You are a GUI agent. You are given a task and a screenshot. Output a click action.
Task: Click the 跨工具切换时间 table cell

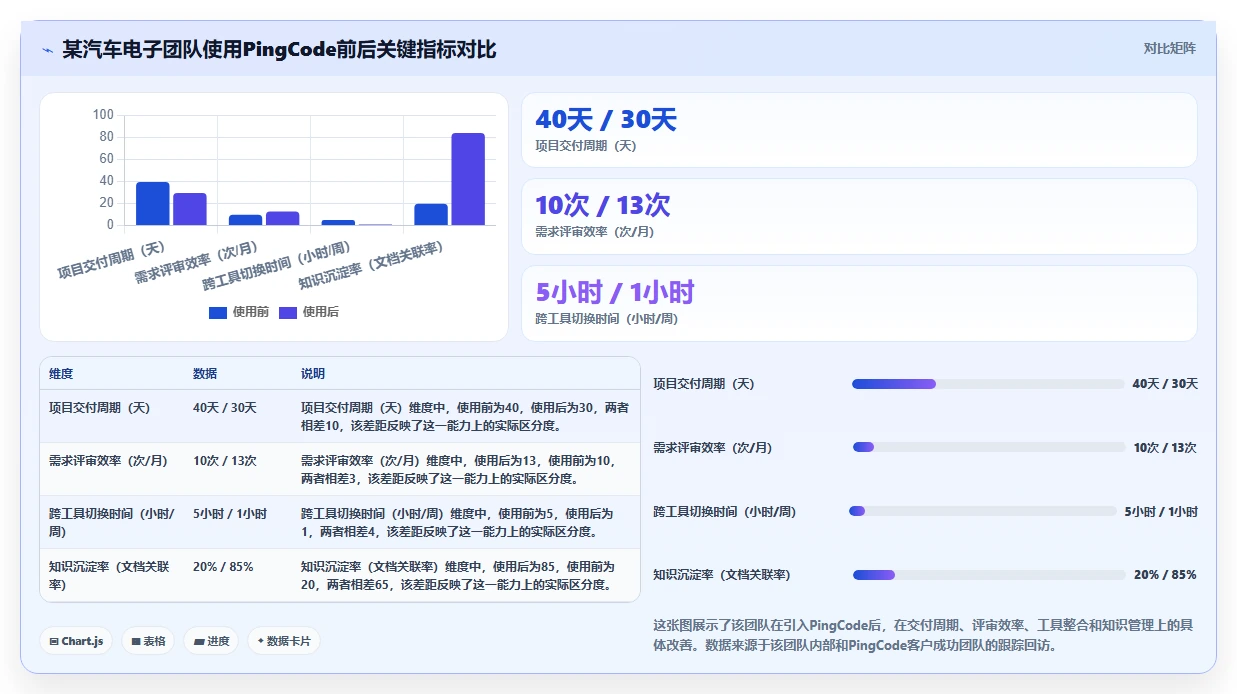tap(112, 522)
